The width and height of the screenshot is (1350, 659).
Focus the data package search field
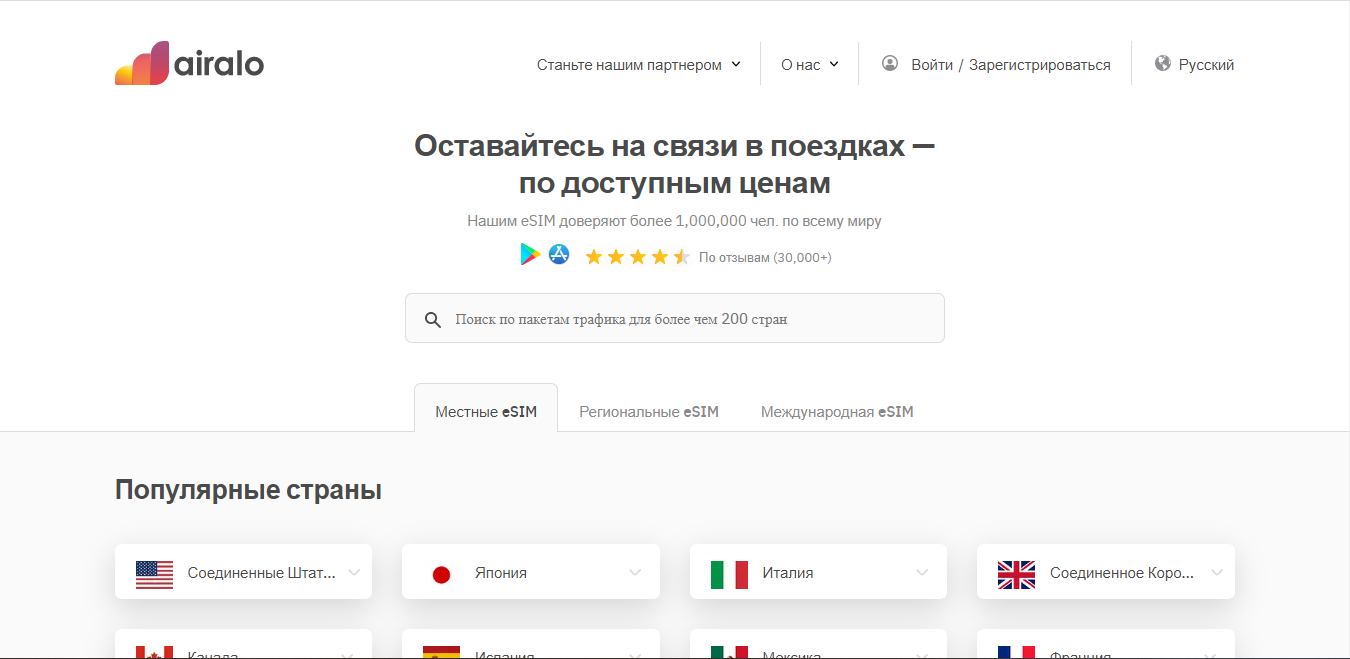tap(690, 319)
